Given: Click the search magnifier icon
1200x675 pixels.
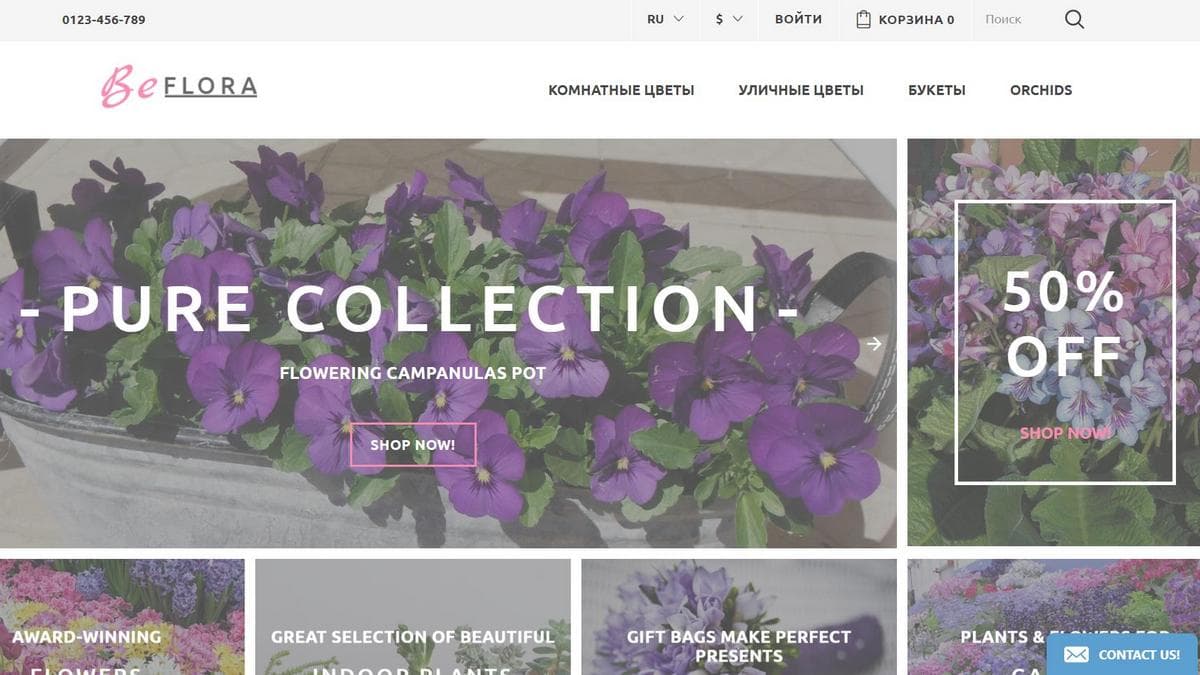Looking at the screenshot, I should (x=1074, y=19).
